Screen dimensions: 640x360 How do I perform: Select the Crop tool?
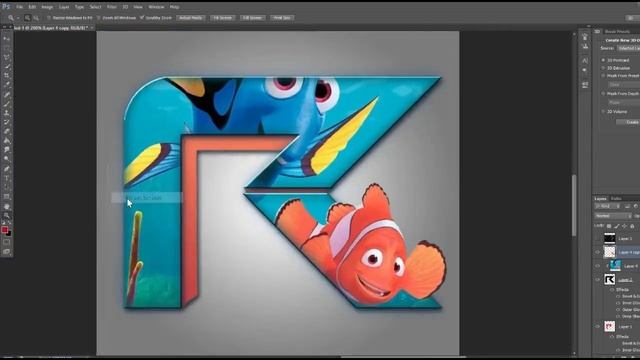pyautogui.click(x=7, y=76)
